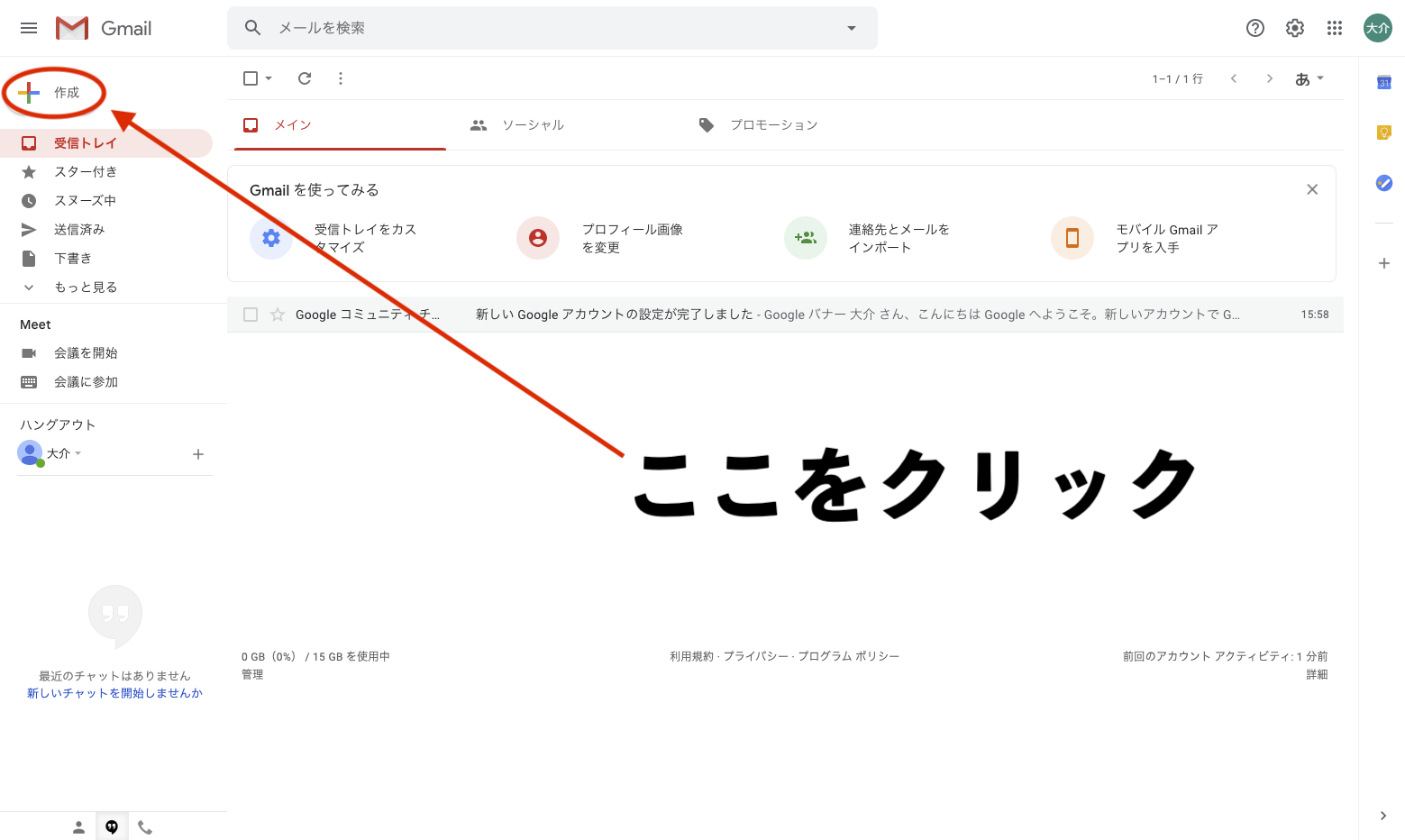Viewport: 1405px width, 840px height.
Task: Open Google Keep in the side panel
Action: coord(1382,132)
